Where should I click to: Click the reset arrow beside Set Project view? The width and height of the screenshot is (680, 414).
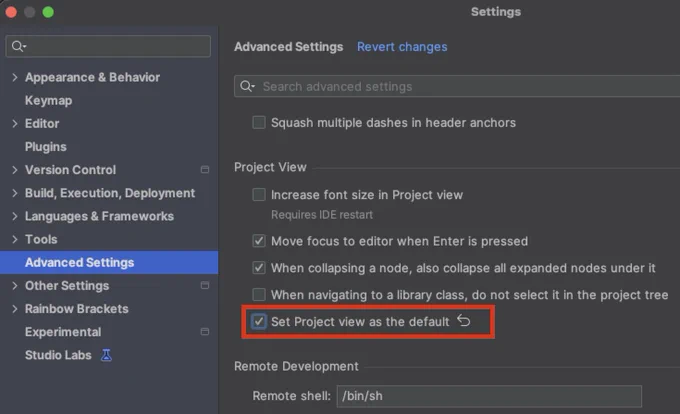464,321
